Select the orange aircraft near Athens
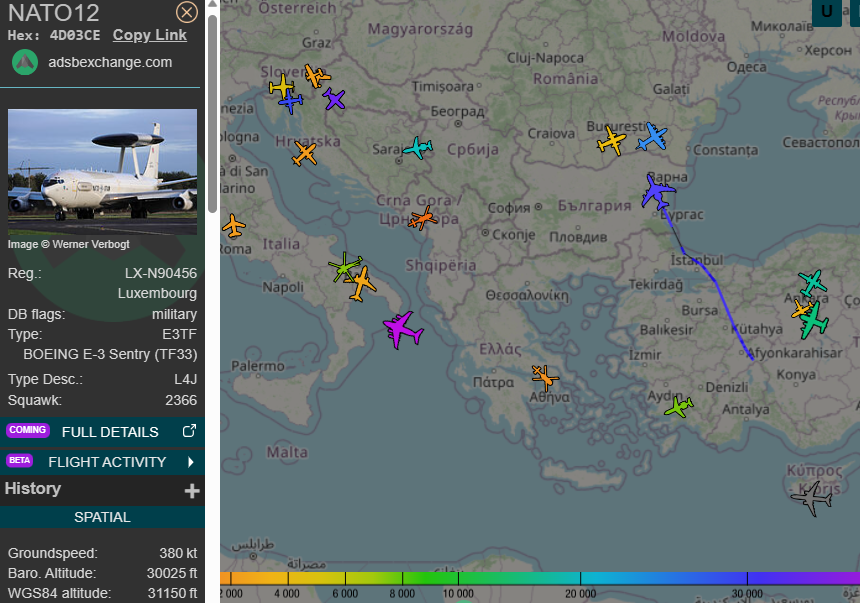This screenshot has width=860, height=603. 545,377
